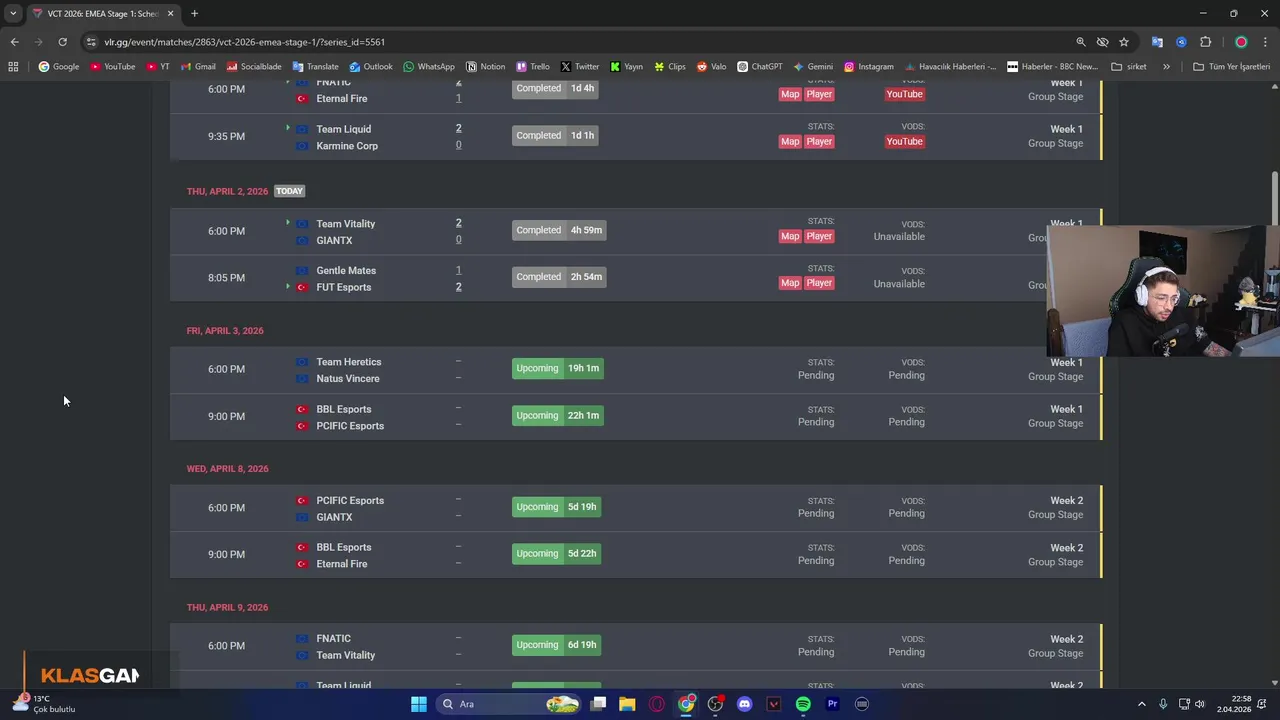Open the sirket bookmarks folder

pos(1129,67)
